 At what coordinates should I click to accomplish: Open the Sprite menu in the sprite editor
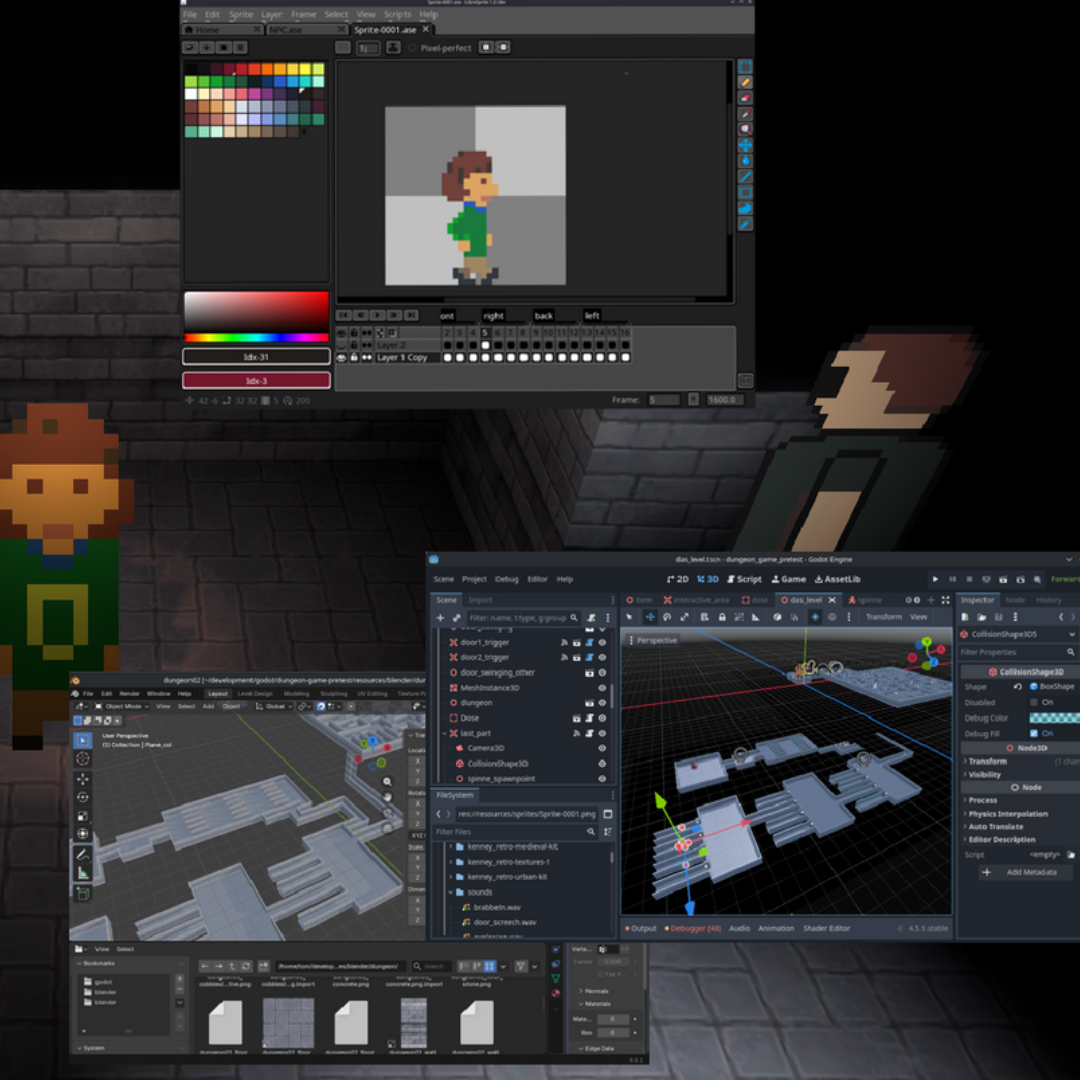coord(241,15)
